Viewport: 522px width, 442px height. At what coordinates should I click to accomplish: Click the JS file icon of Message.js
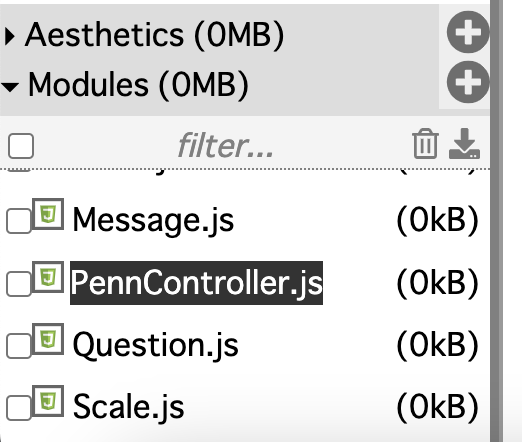48,214
